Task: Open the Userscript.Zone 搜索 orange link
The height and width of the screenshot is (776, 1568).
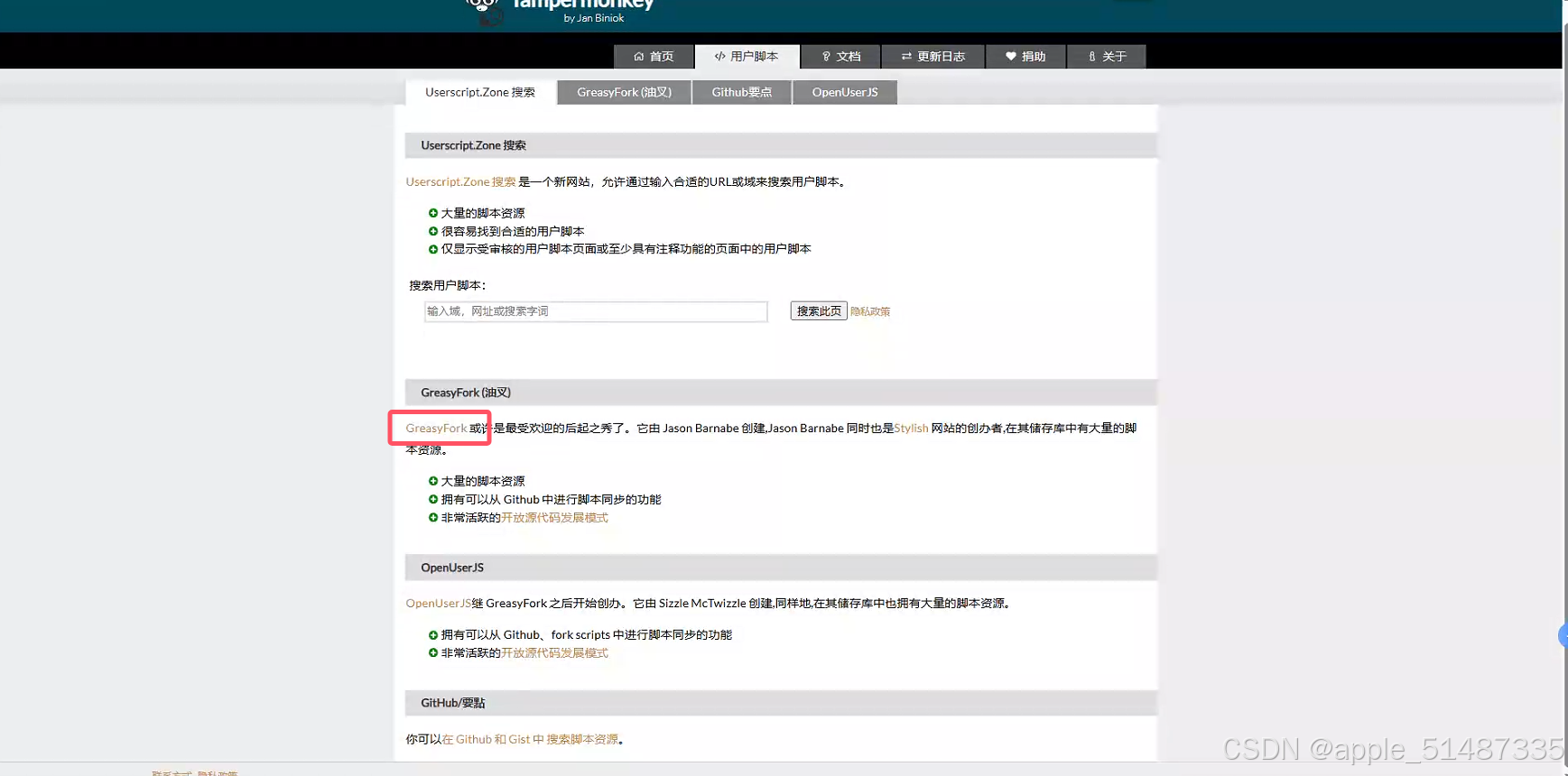Action: click(x=460, y=181)
